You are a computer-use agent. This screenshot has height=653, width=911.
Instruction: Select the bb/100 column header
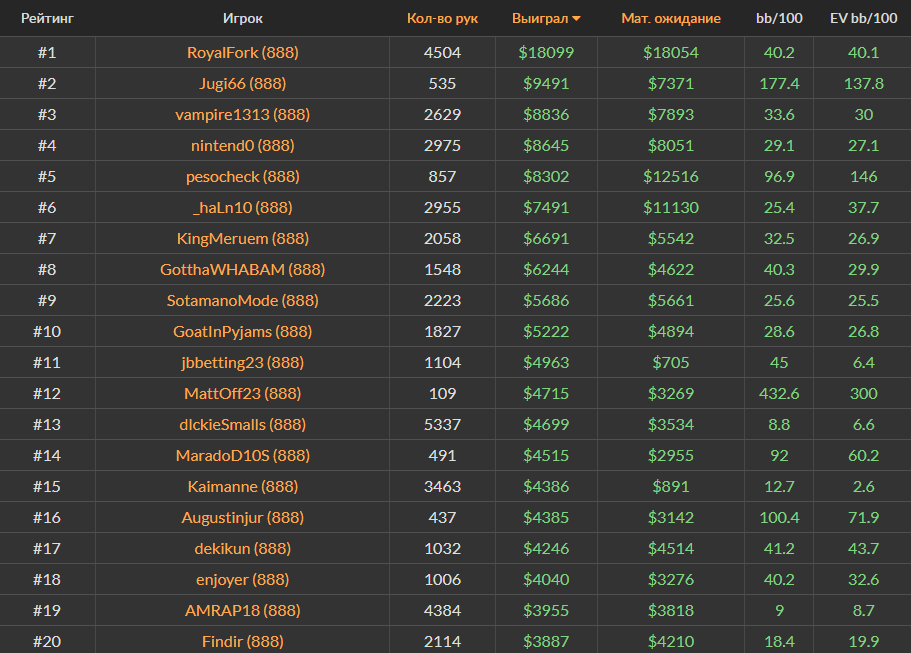coord(778,19)
